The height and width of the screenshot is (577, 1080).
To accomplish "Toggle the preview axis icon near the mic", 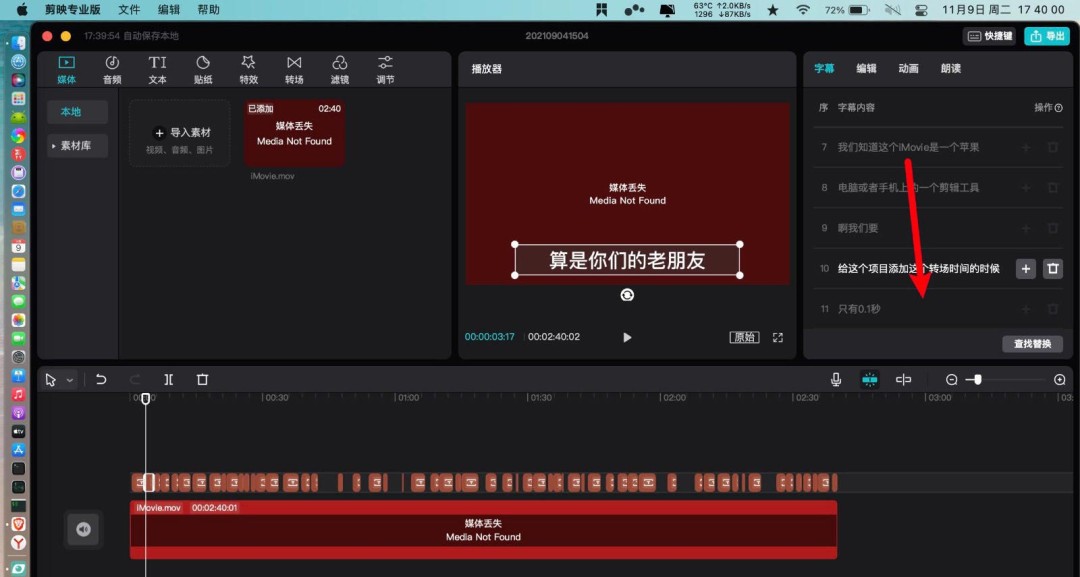I will pos(903,379).
